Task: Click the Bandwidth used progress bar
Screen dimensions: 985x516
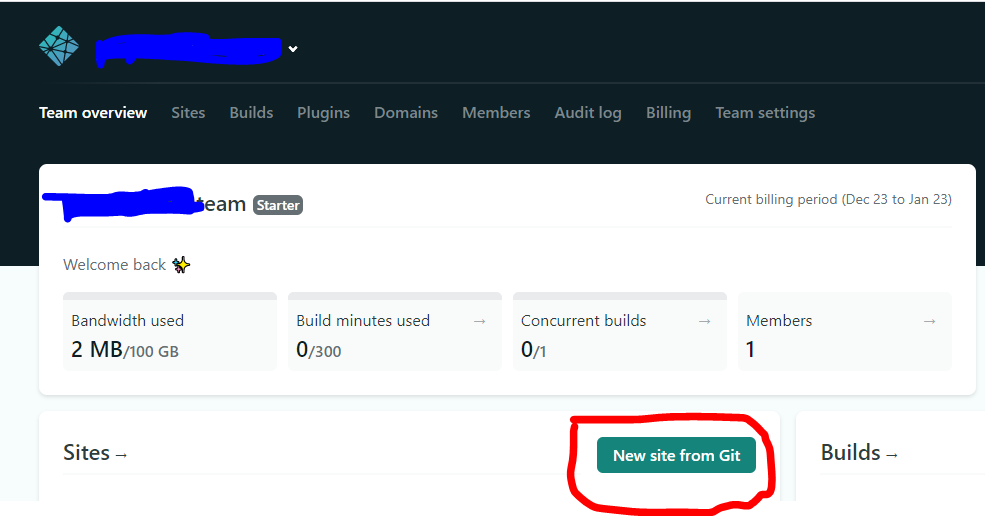Action: pos(170,296)
